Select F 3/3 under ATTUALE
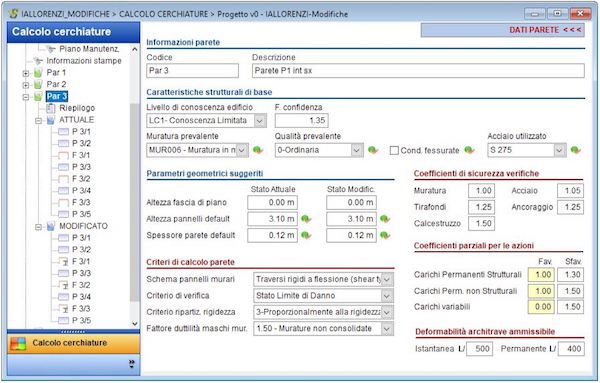 [81, 202]
